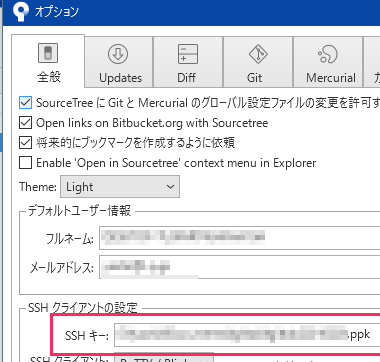Image resolution: width=380 pixels, height=362 pixels.
Task: Click the メールアドレス input field
Action: click(x=239, y=267)
